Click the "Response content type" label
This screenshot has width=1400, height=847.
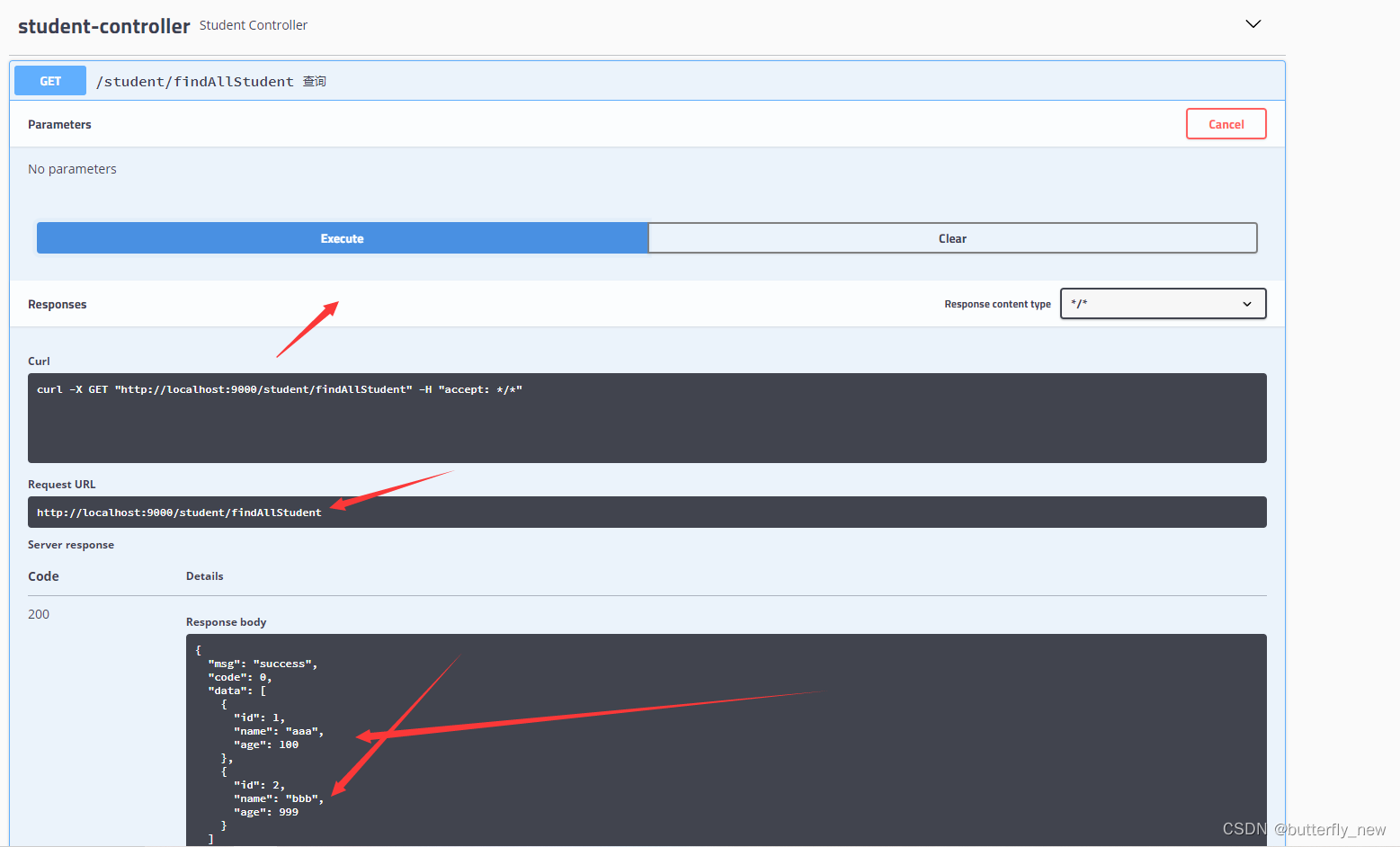(997, 304)
